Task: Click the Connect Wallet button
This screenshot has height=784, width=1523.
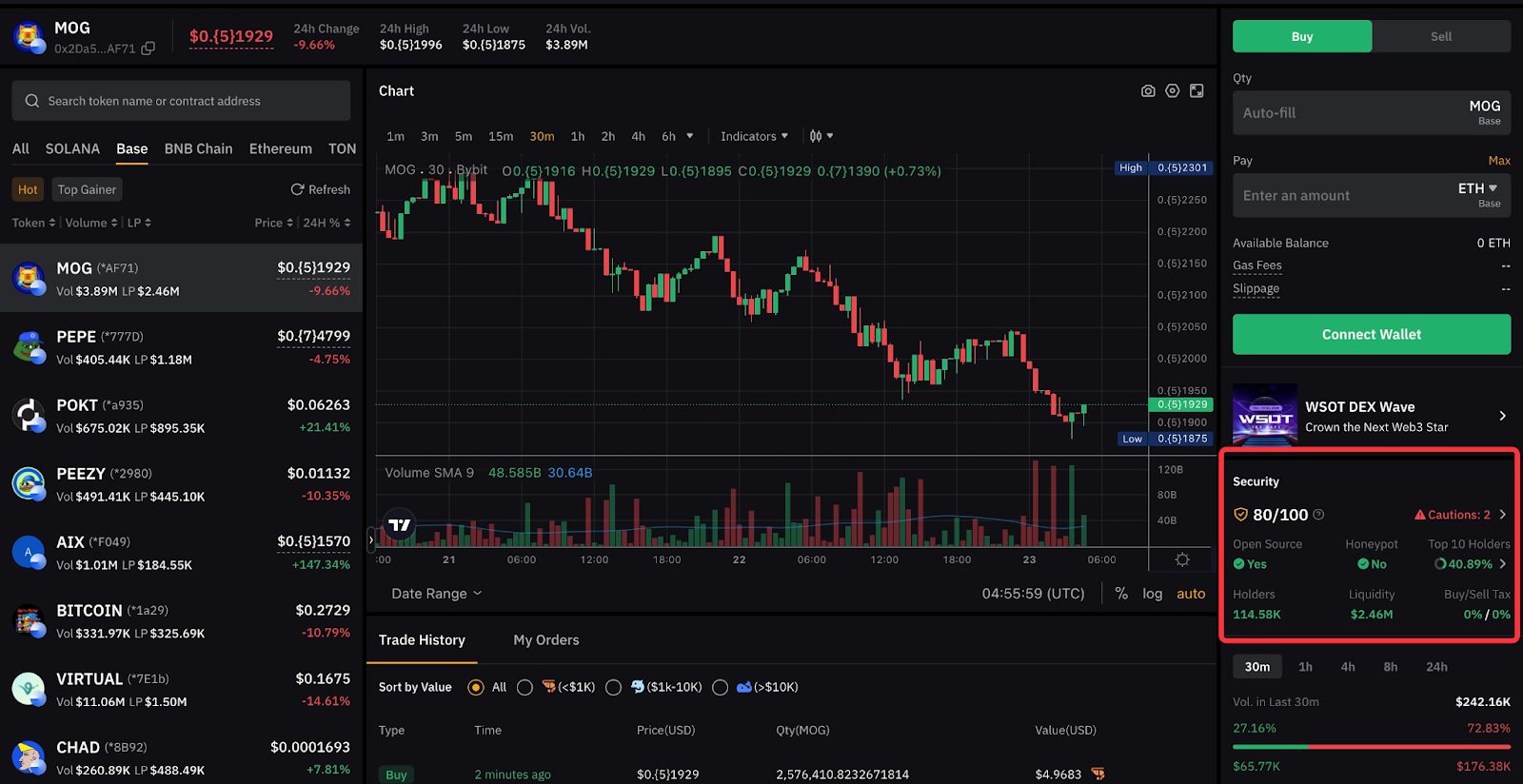Action: (1372, 334)
